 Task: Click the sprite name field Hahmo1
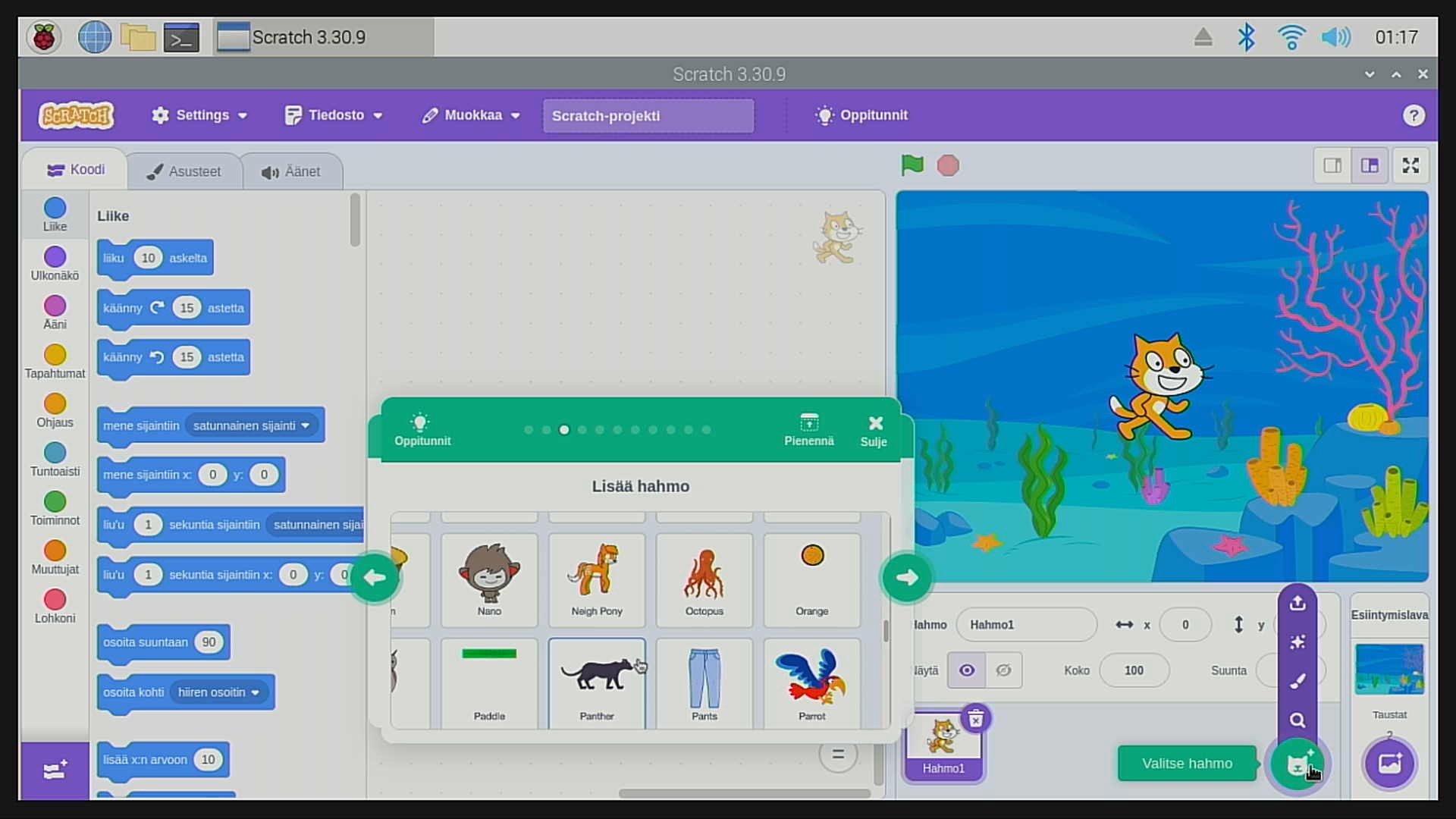[x=1026, y=625]
